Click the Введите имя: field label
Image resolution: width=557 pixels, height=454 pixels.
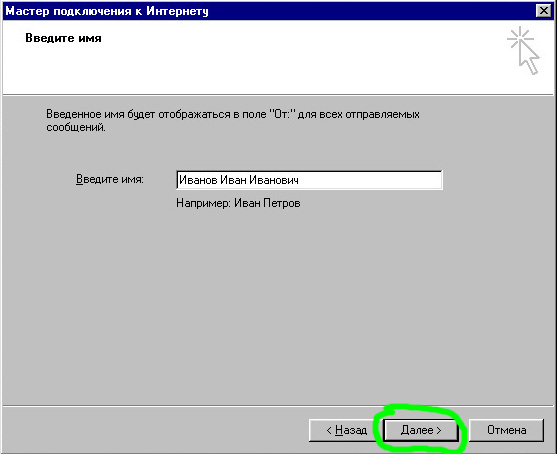click(x=110, y=179)
